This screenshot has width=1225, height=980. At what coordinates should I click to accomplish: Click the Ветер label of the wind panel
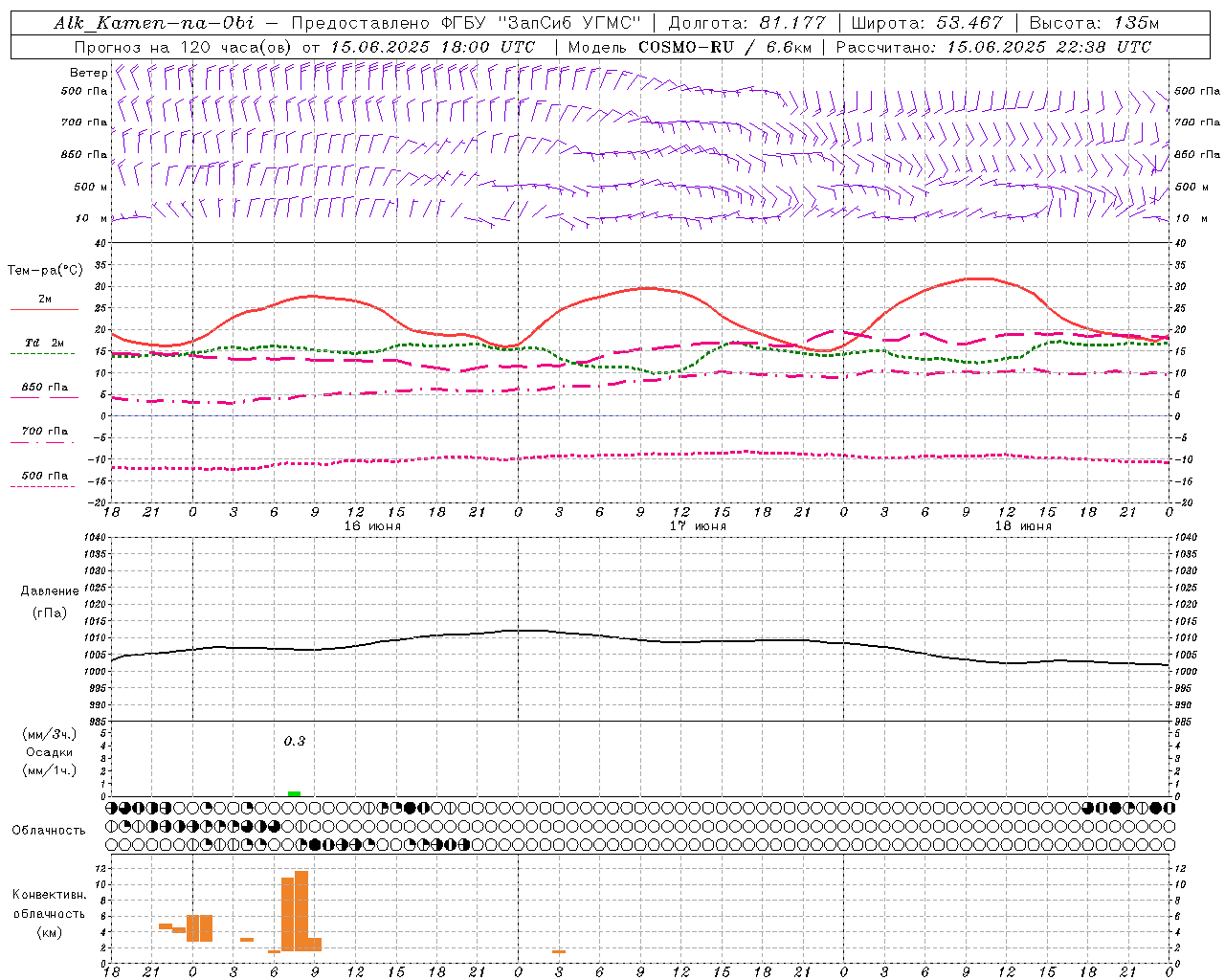(88, 73)
